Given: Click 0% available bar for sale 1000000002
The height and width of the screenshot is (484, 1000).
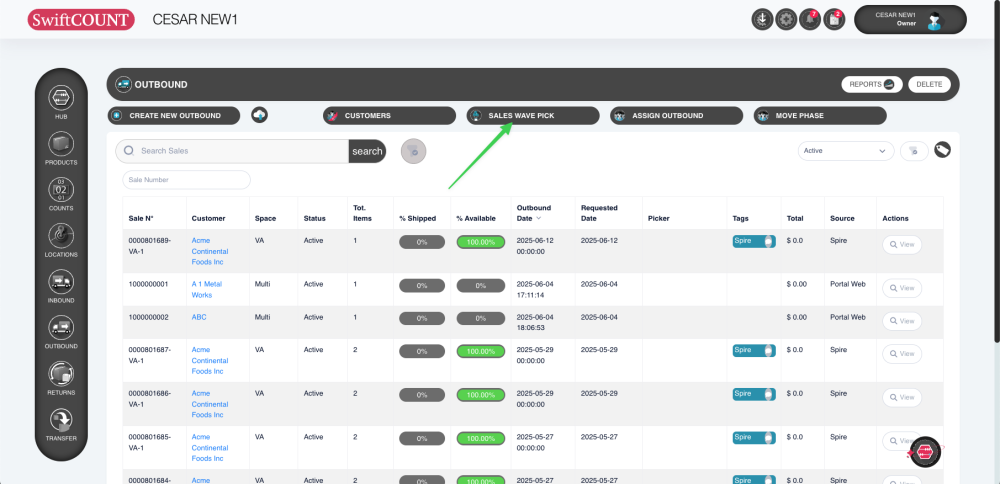Looking at the screenshot, I should (x=481, y=318).
